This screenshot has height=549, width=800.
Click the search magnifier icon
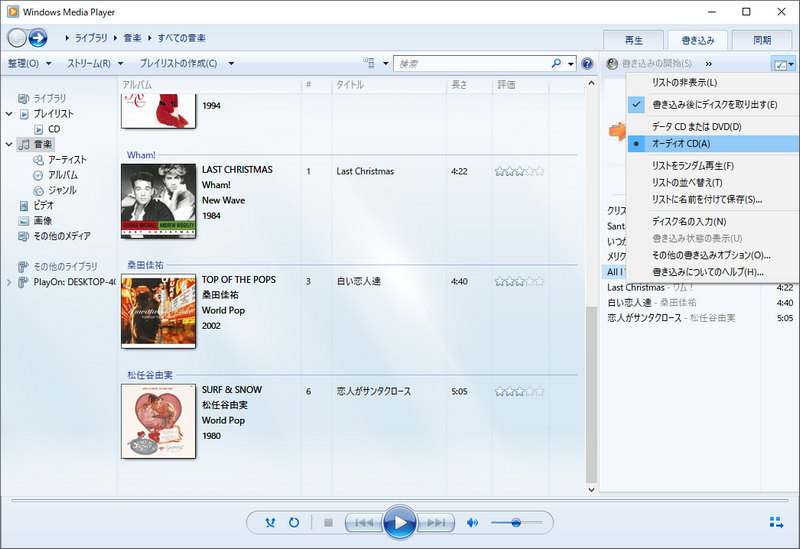click(556, 63)
